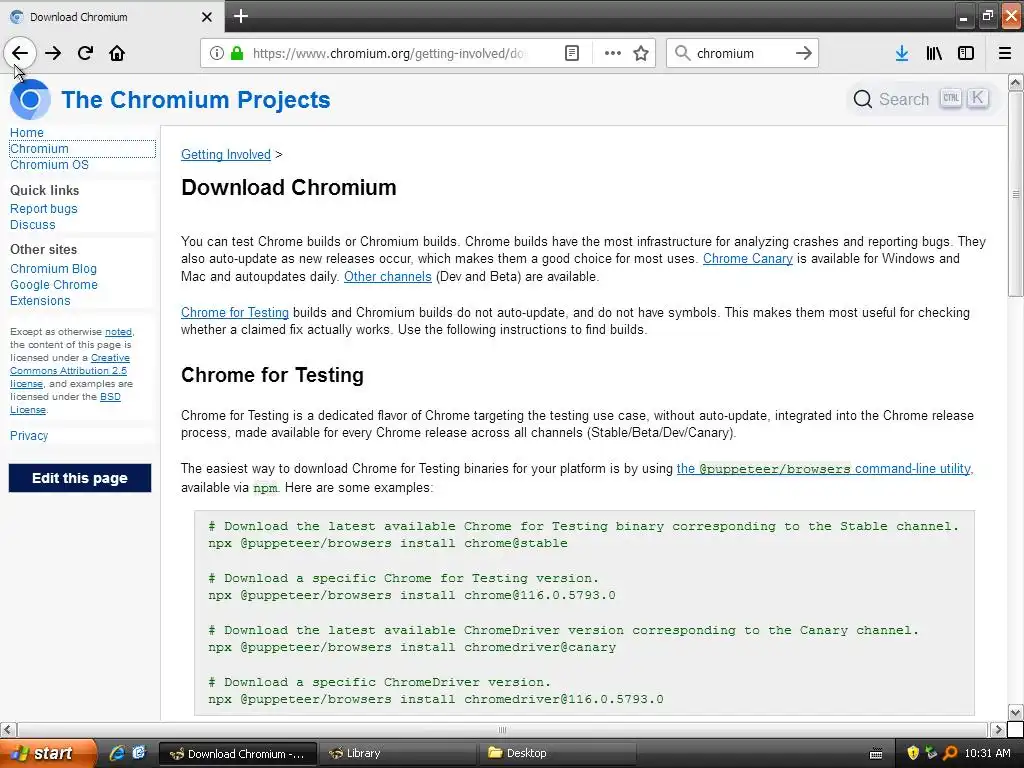Image resolution: width=1024 pixels, height=768 pixels.
Task: Click the chromium search text box
Action: click(741, 53)
